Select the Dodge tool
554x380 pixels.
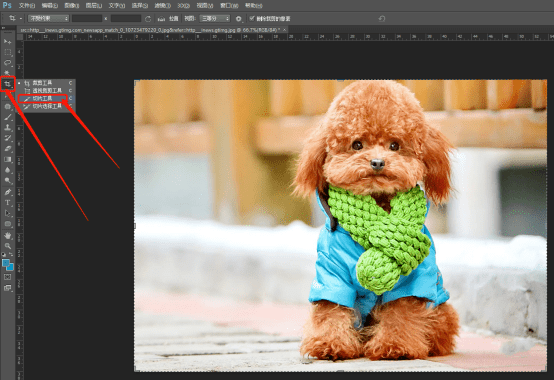(7, 180)
